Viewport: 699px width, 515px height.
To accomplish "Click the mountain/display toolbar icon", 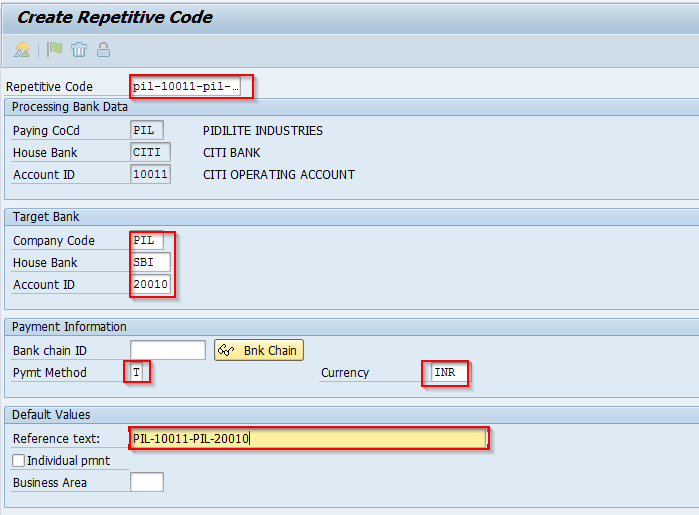I will tap(21, 49).
